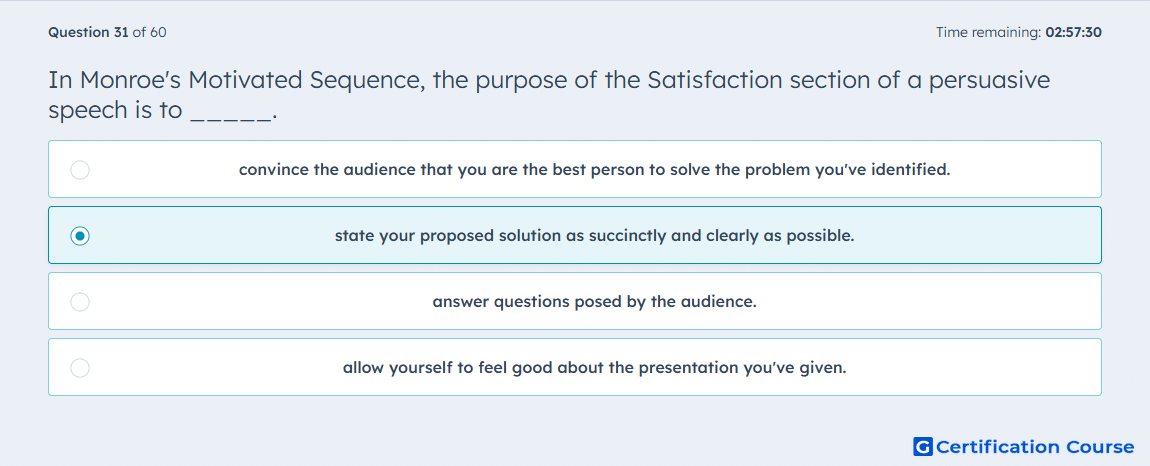Select the radio button for 'convince the audience'
The height and width of the screenshot is (466, 1150).
[x=80, y=170]
